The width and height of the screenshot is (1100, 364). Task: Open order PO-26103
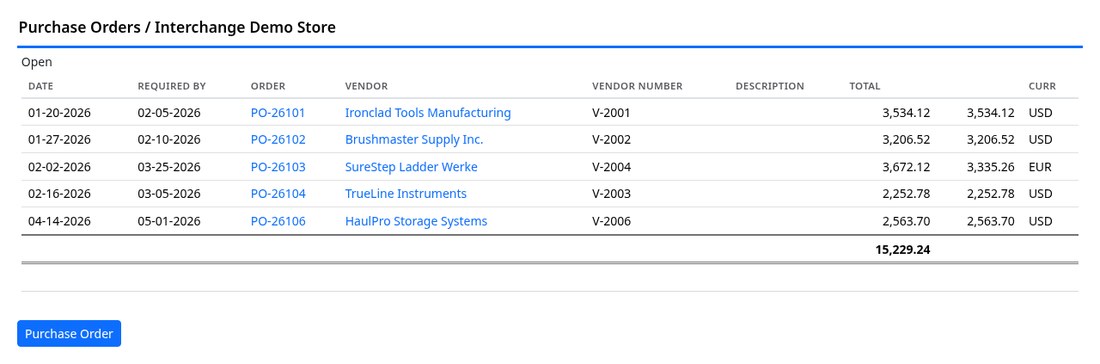click(x=278, y=167)
